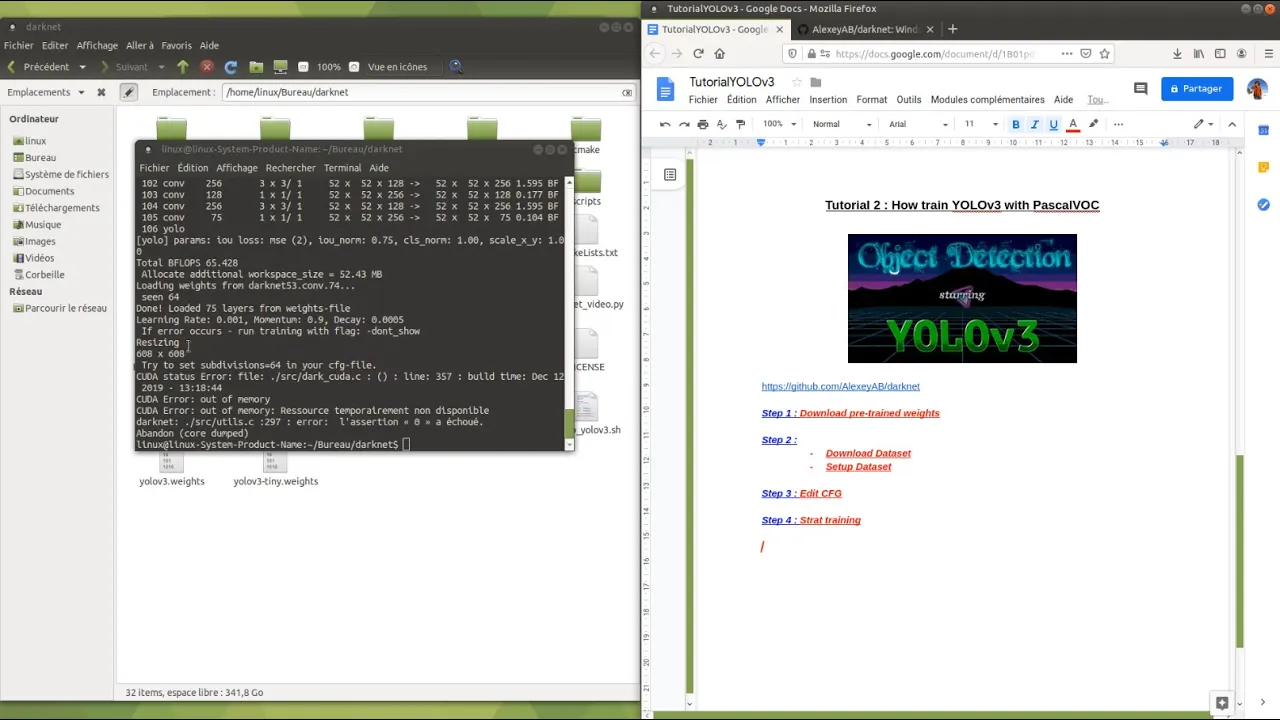Toggle the location edit pencil button
1280x720 pixels.
[x=128, y=92]
